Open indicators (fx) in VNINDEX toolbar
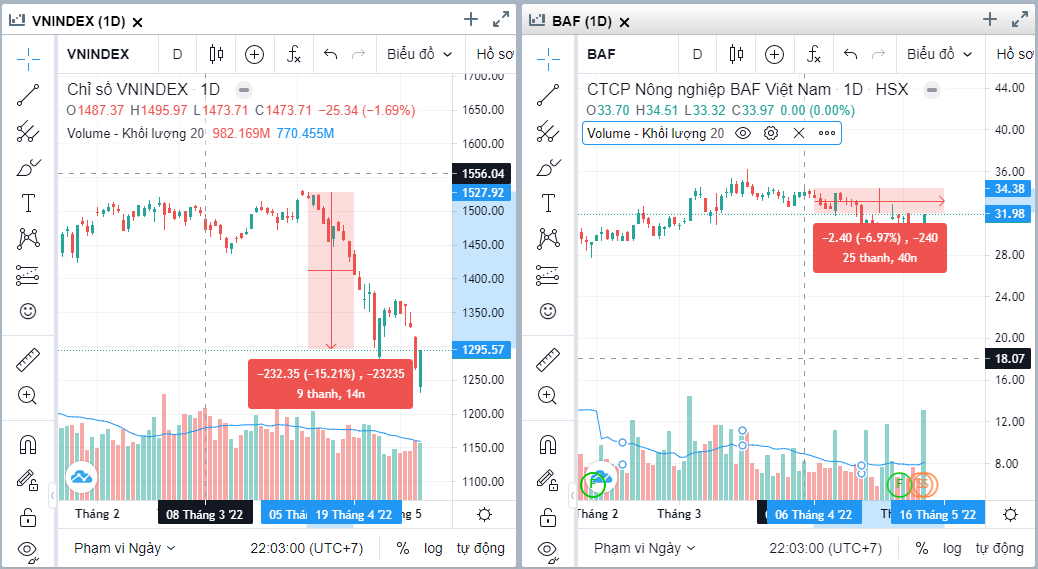 click(x=294, y=54)
